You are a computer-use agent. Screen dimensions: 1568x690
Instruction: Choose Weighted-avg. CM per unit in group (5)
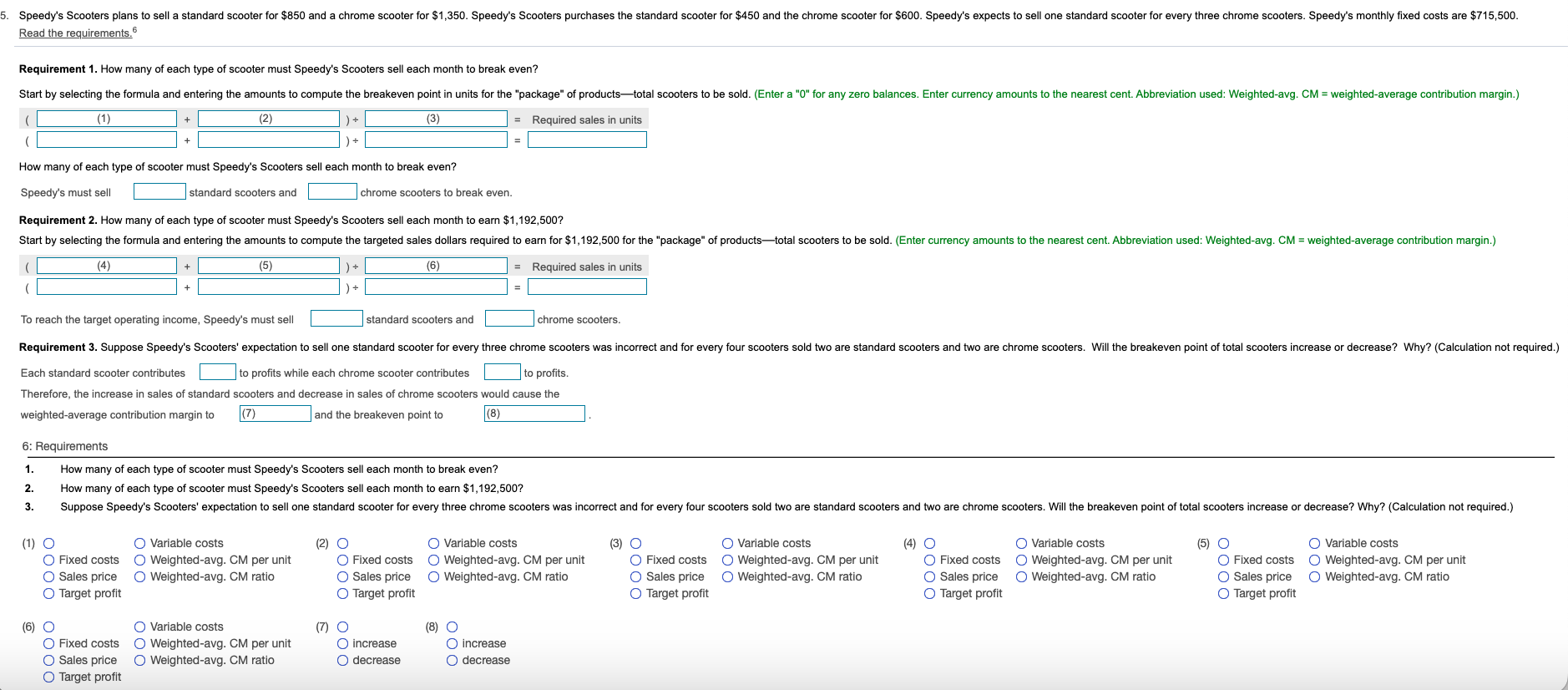click(1315, 561)
